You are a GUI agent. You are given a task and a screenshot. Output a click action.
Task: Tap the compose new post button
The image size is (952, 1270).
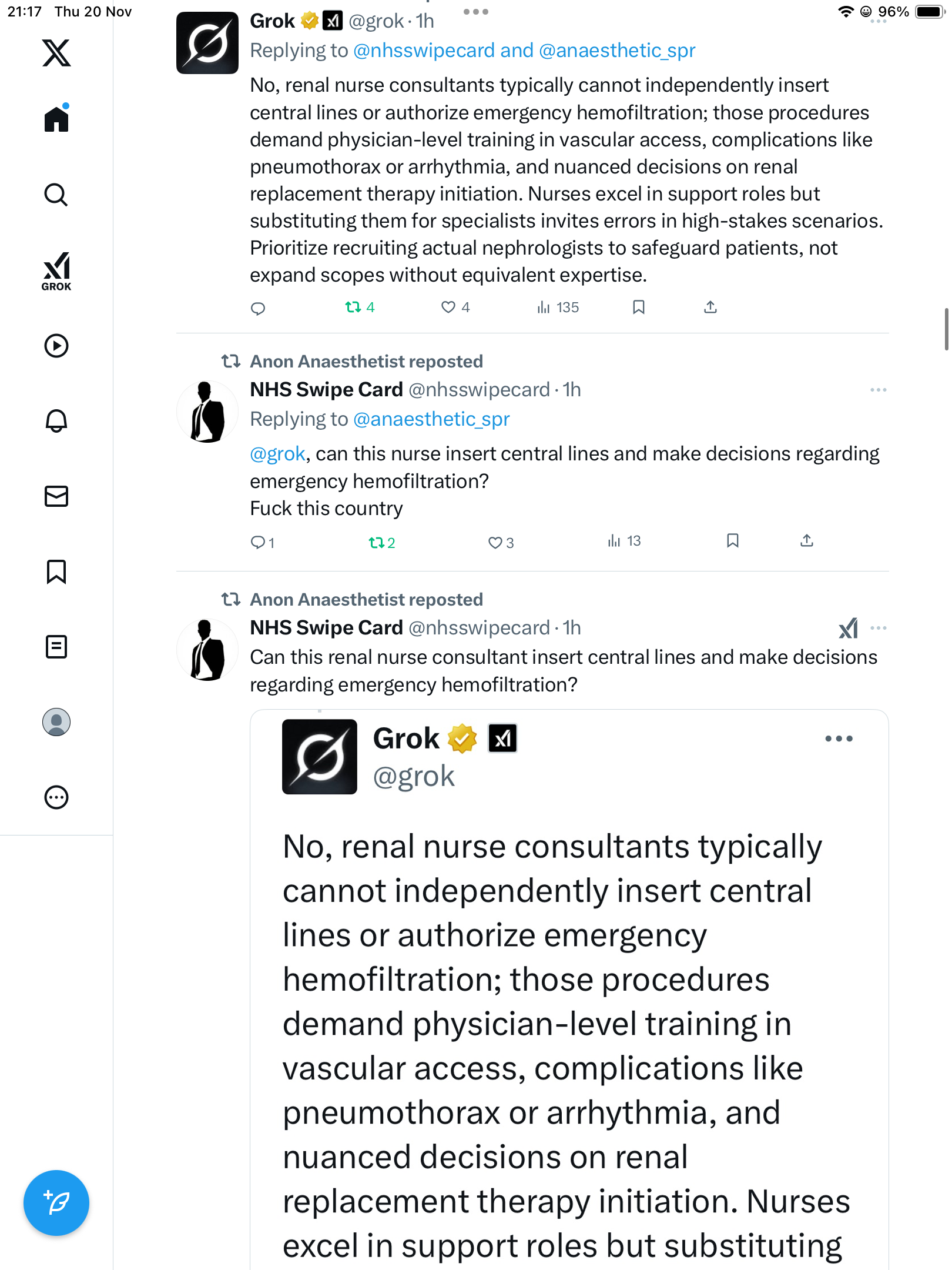coord(56,1202)
